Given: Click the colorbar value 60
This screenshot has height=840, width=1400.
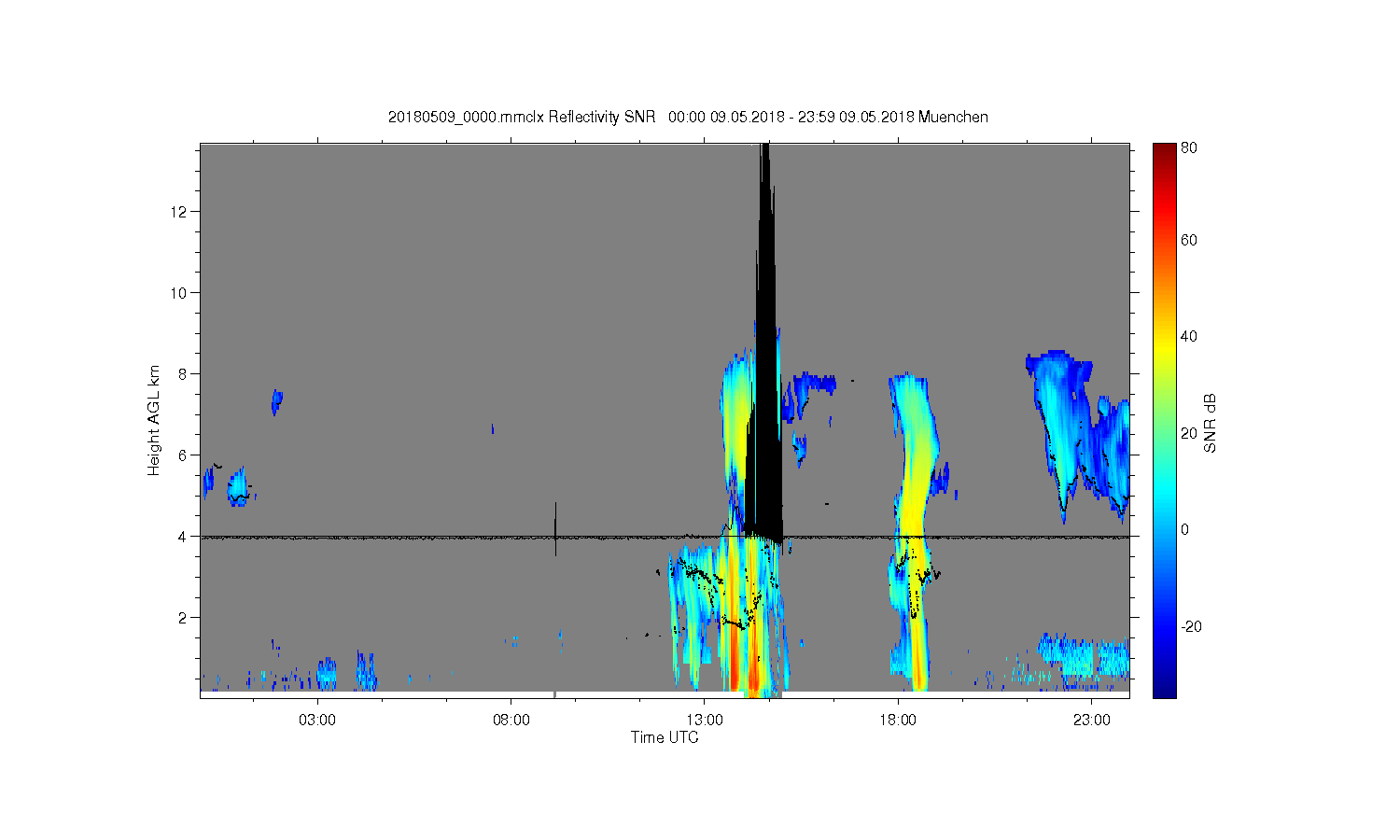Looking at the screenshot, I should [x=1189, y=240].
